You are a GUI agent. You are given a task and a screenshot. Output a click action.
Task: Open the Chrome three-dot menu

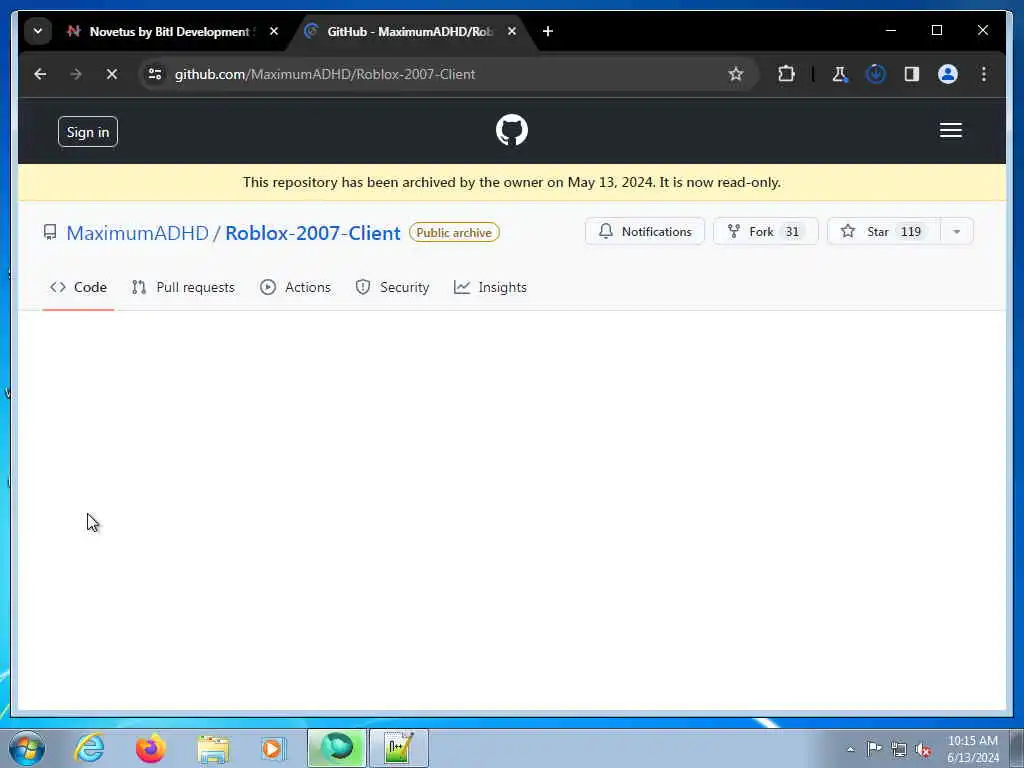point(984,74)
